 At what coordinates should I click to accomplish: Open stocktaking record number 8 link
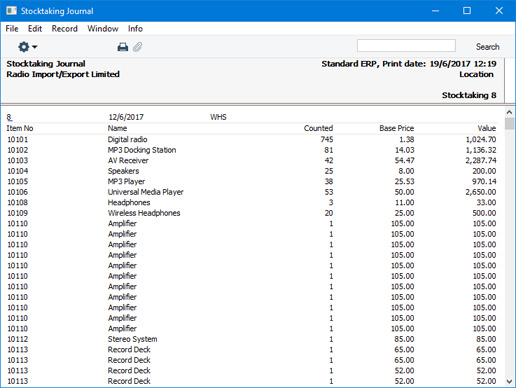(9, 117)
